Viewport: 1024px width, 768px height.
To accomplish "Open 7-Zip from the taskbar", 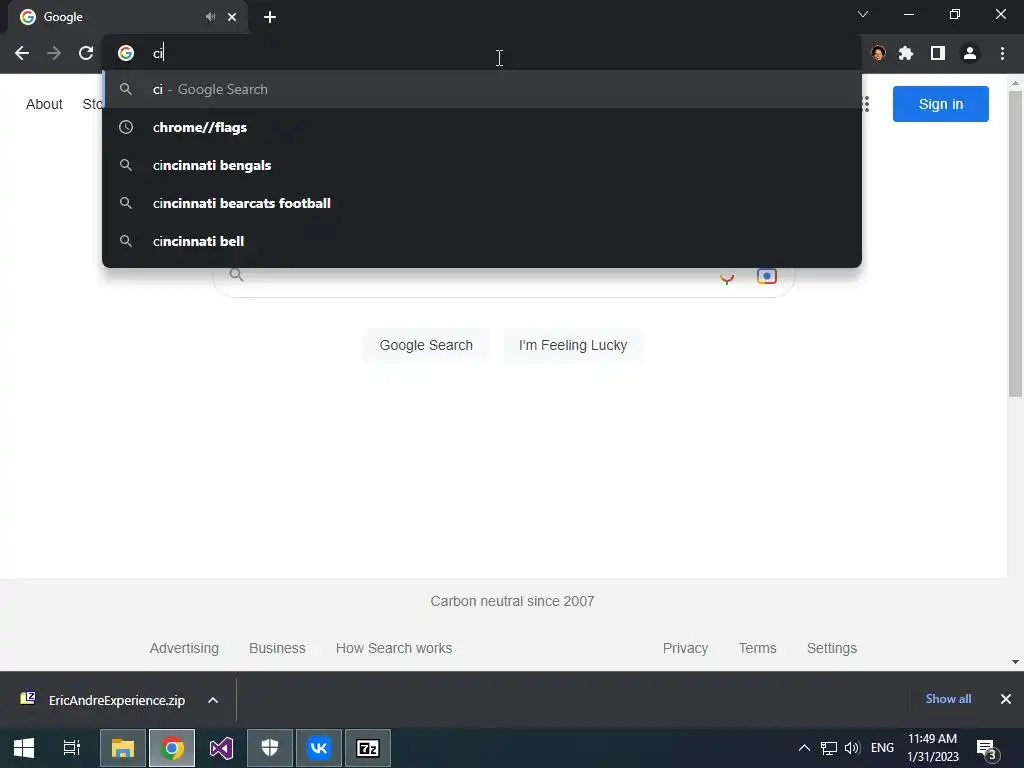I will click(368, 748).
